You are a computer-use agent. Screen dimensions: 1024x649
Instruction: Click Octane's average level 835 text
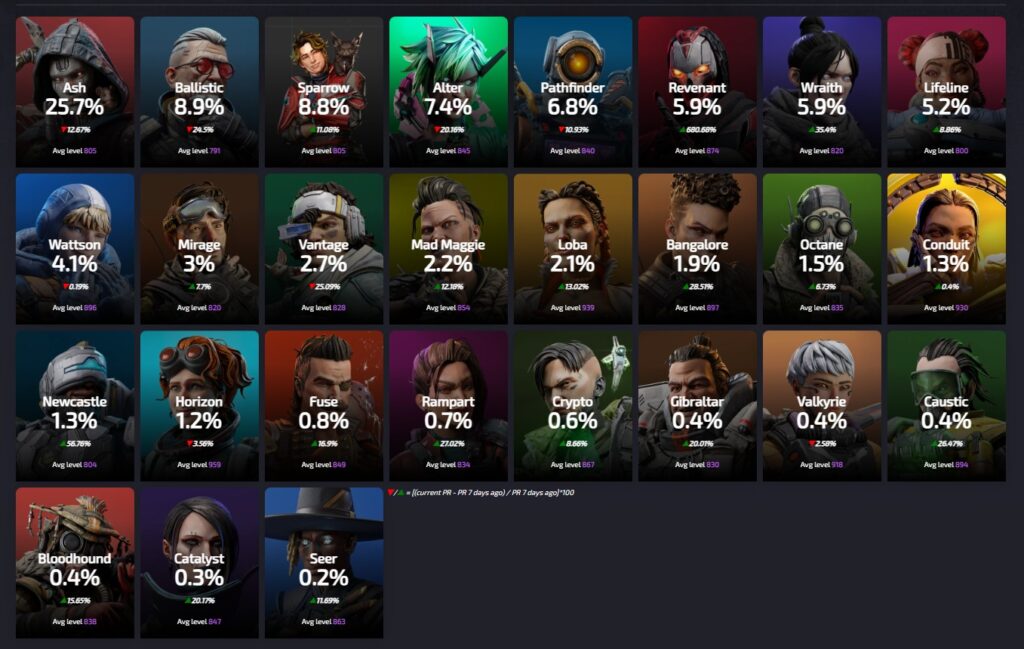[x=822, y=308]
